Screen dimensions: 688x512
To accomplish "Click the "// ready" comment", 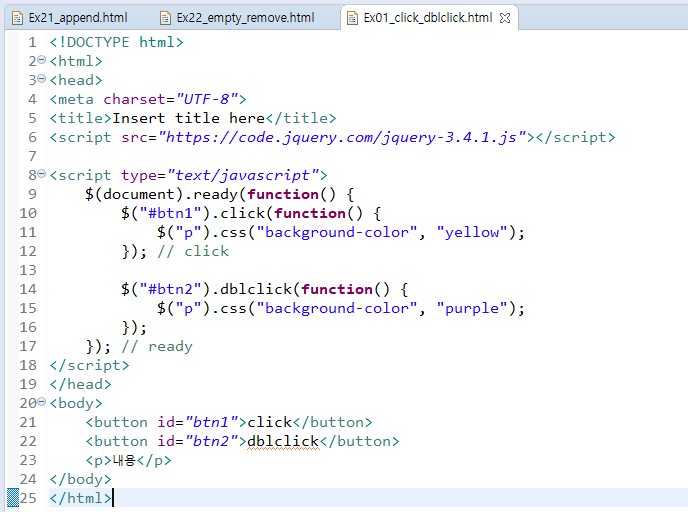I will [157, 347].
